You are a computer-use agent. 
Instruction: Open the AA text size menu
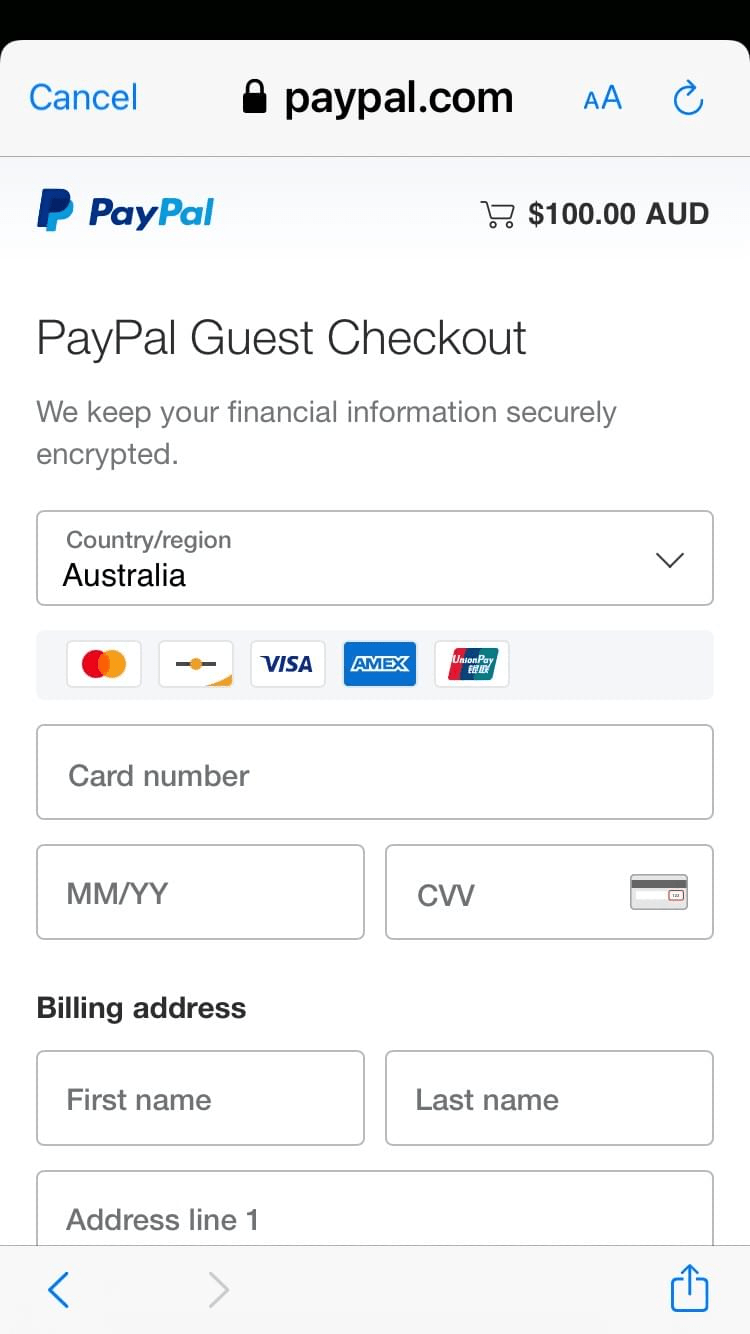[602, 99]
